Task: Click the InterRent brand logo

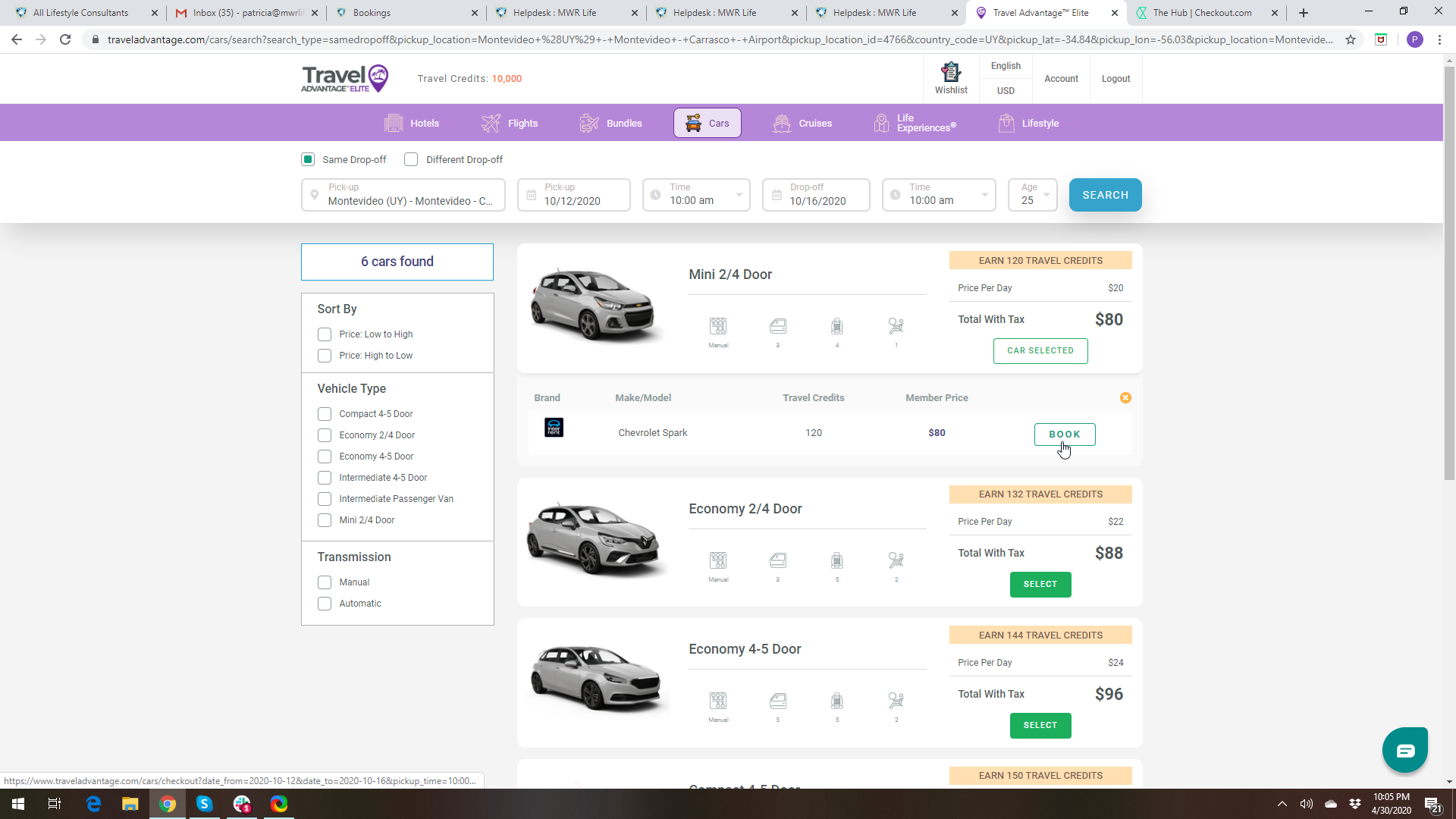Action: click(x=554, y=428)
